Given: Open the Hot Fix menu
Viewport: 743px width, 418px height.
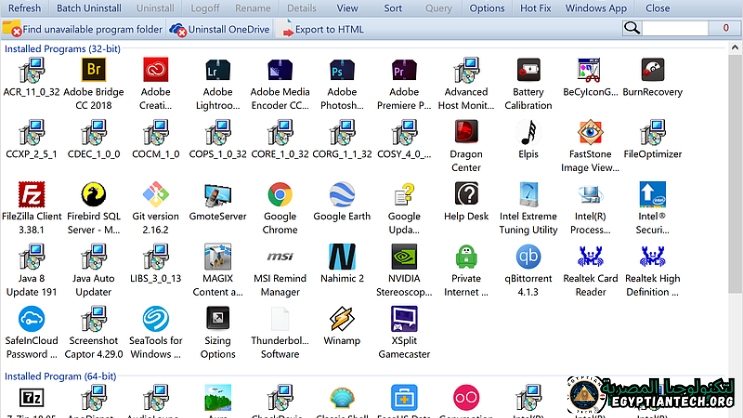Looking at the screenshot, I should tap(535, 8).
